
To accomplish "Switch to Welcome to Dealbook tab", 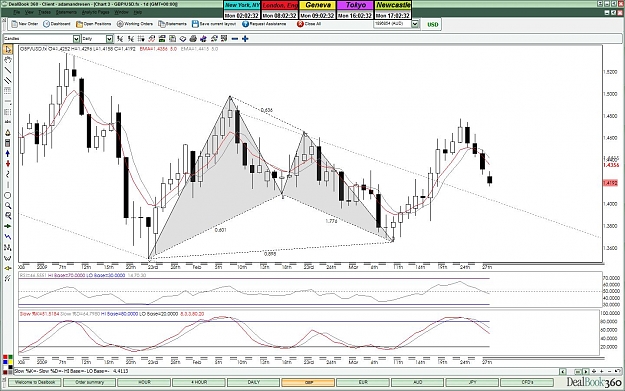I will (x=35, y=382).
